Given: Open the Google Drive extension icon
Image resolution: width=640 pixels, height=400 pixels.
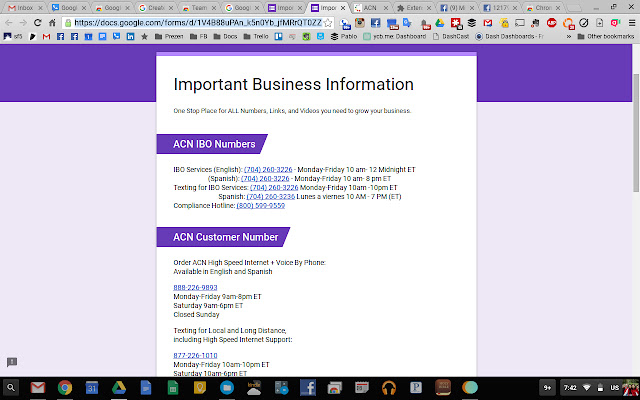Looking at the screenshot, I should pos(440,23).
